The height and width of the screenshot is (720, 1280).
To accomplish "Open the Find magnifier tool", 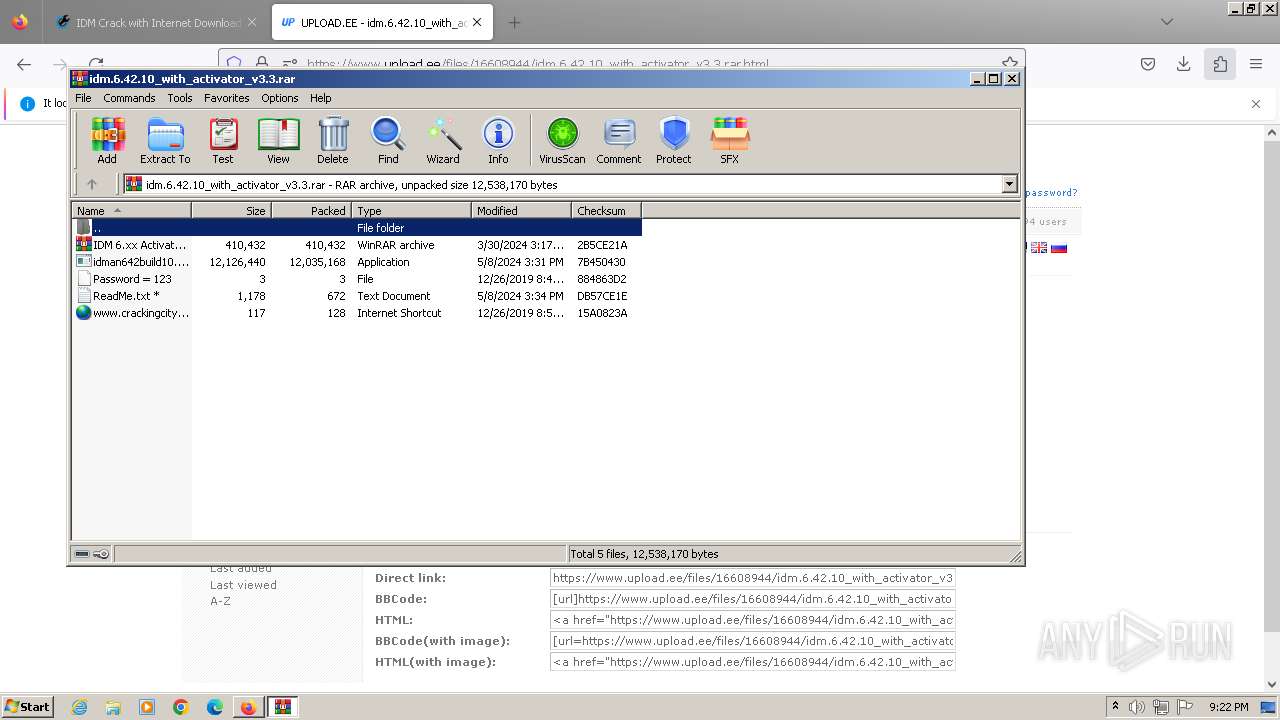I will point(388,140).
